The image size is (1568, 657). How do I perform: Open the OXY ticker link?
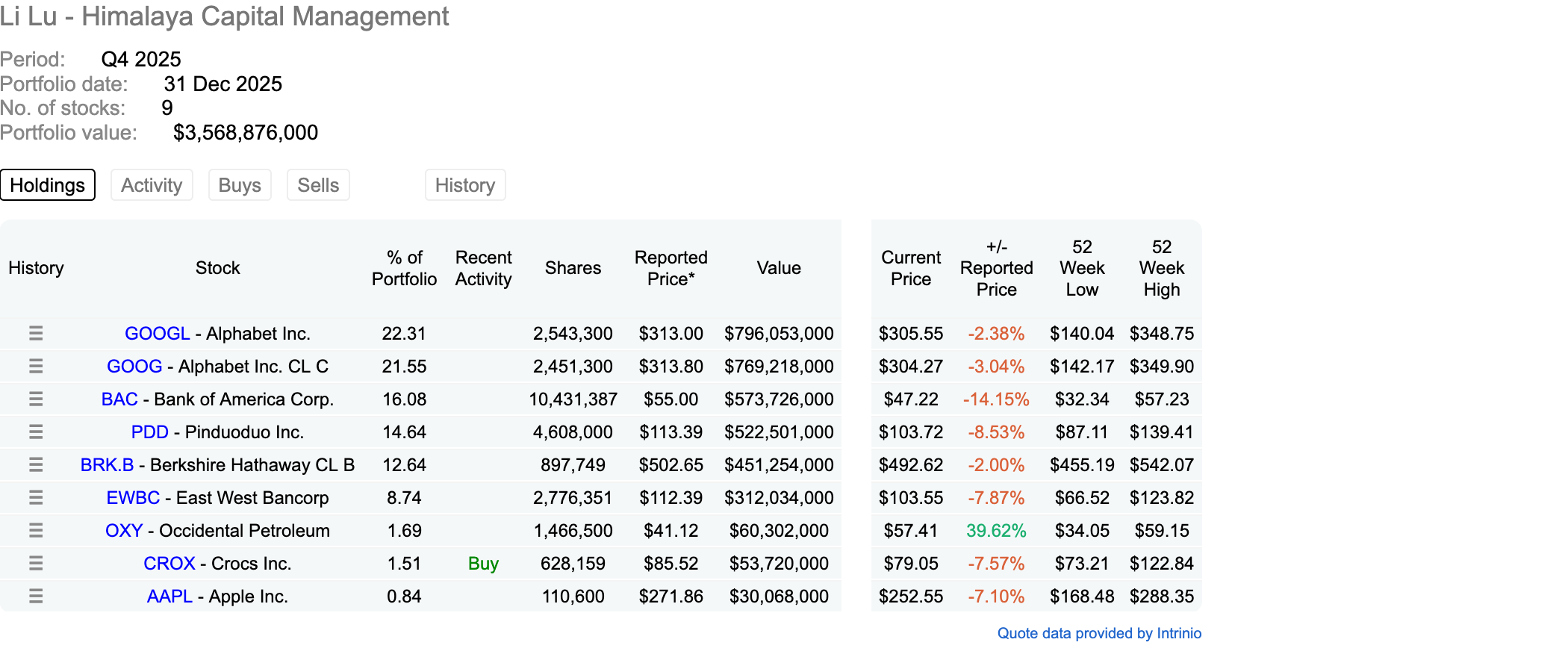pyautogui.click(x=124, y=531)
